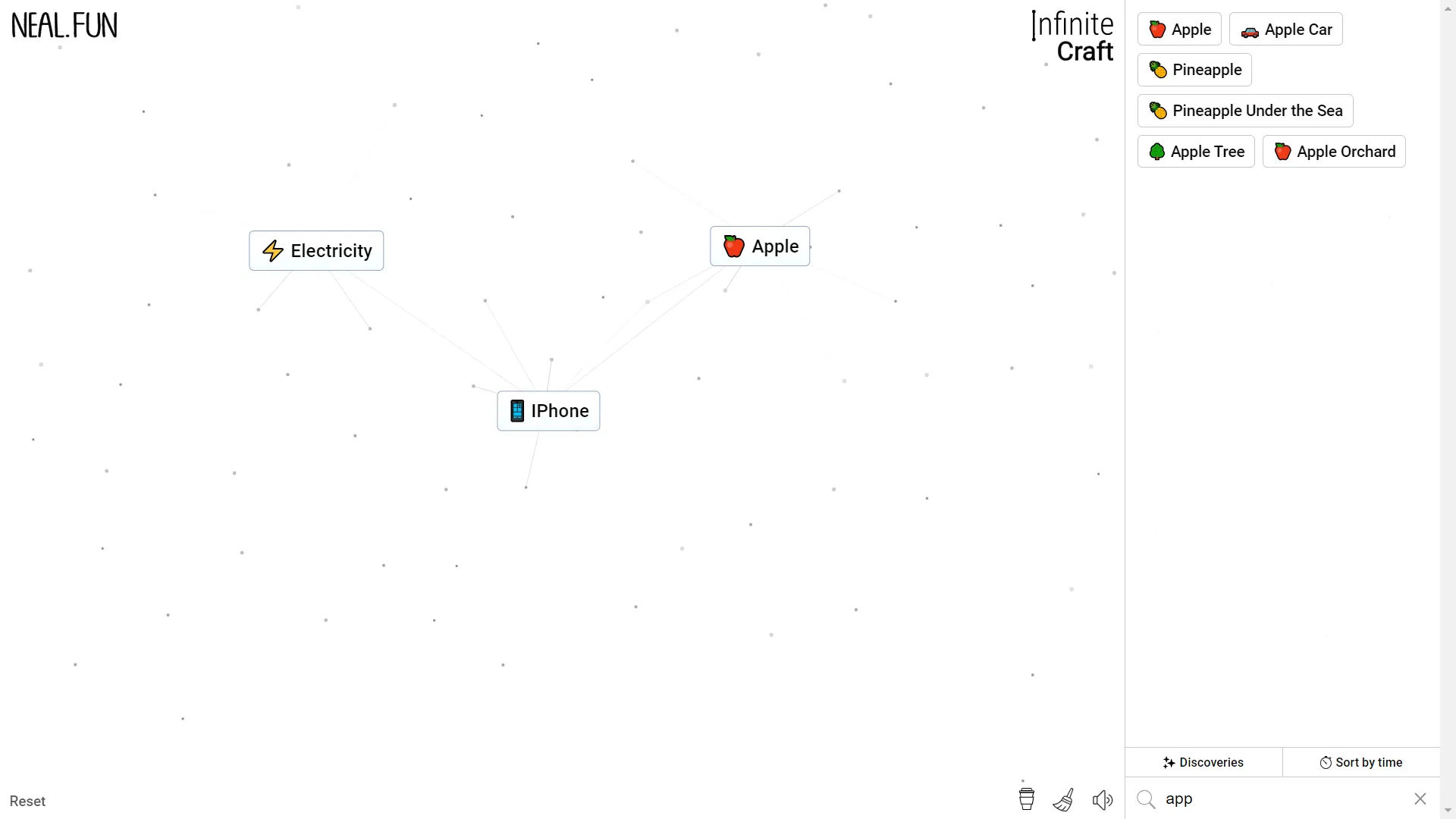
Task: Expand the Sort by time dropdown
Action: tap(1362, 762)
